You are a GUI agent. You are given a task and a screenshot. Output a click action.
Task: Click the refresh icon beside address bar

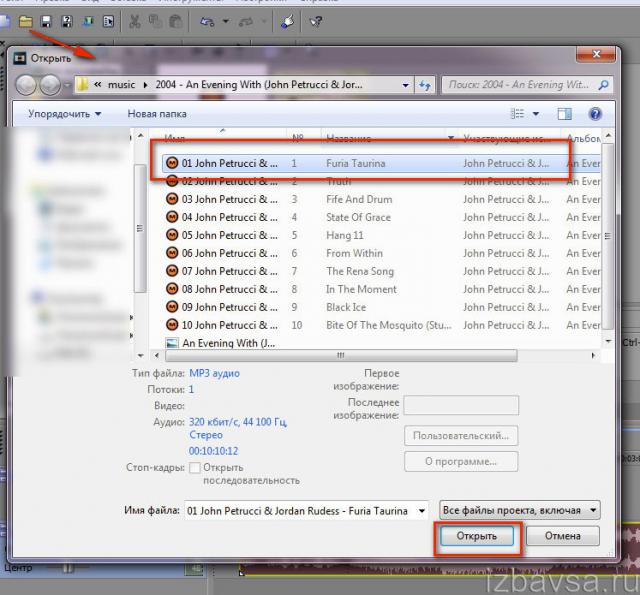(424, 86)
